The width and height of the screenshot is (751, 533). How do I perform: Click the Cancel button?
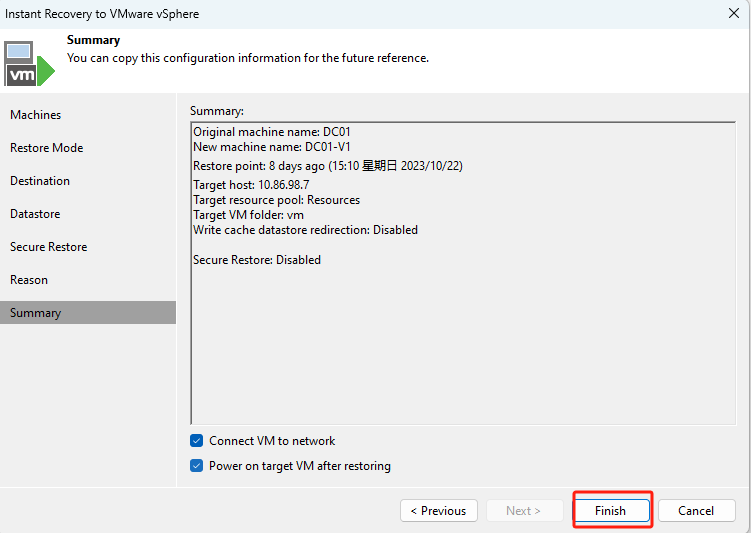pyautogui.click(x=696, y=510)
